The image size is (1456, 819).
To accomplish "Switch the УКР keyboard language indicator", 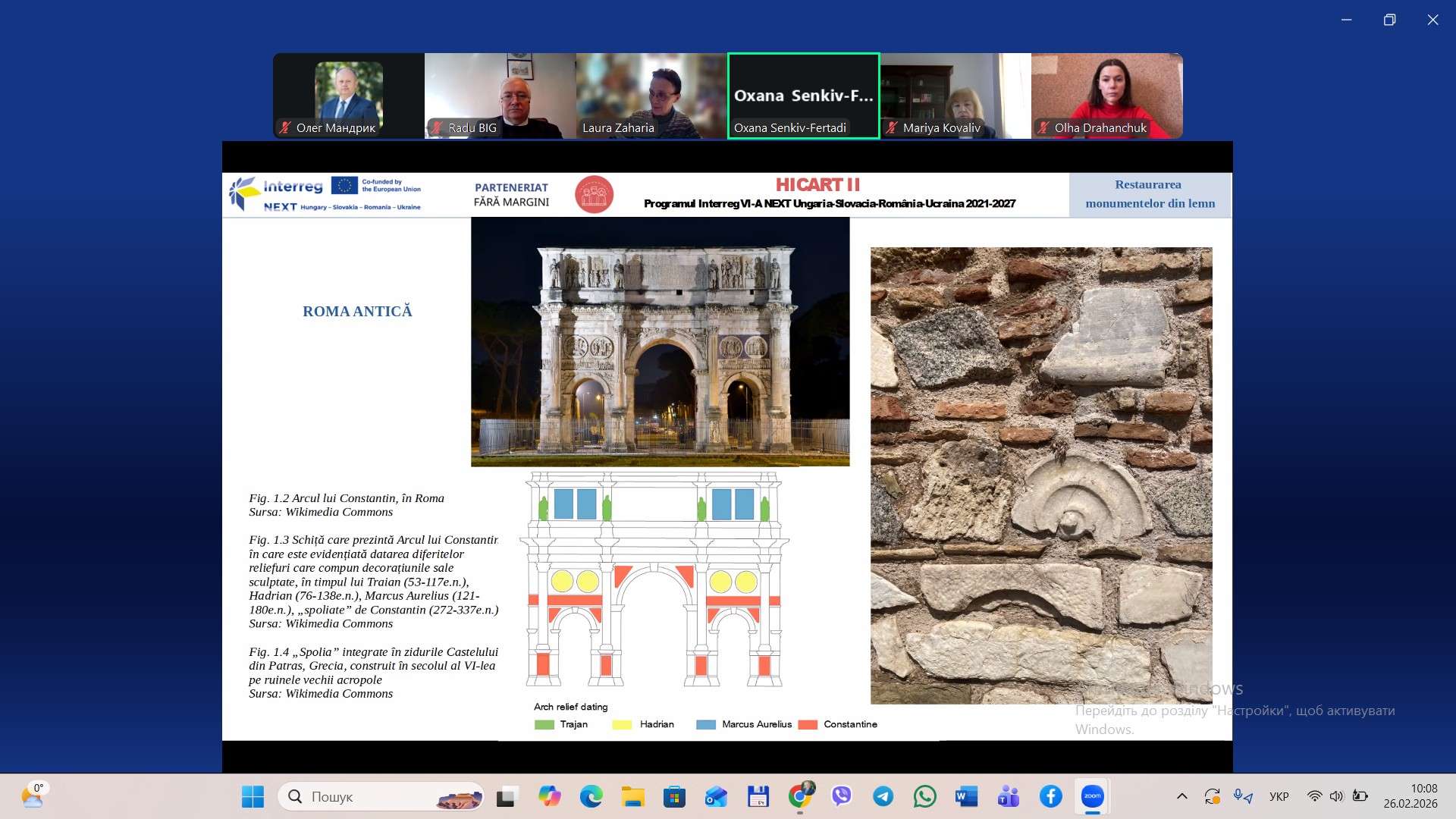I will coord(1279,796).
